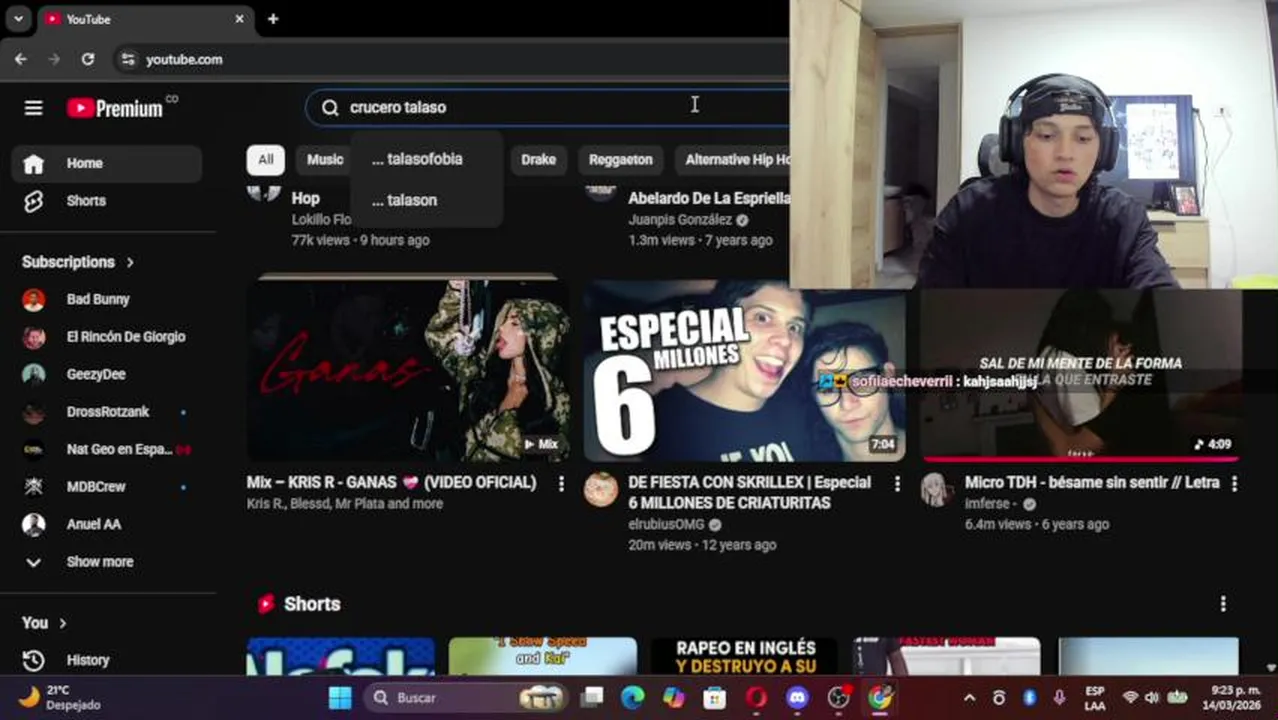Choose the 'talasofobia' search suggestion
The height and width of the screenshot is (720, 1278).
click(x=417, y=159)
